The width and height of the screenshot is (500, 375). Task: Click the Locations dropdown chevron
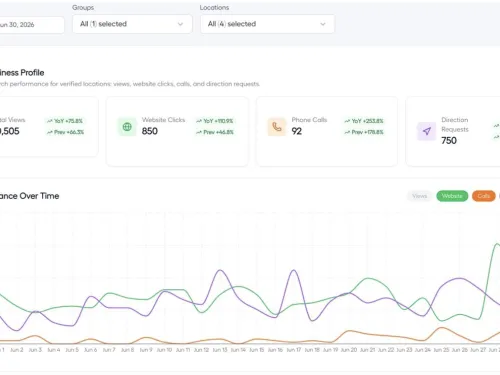click(x=323, y=24)
